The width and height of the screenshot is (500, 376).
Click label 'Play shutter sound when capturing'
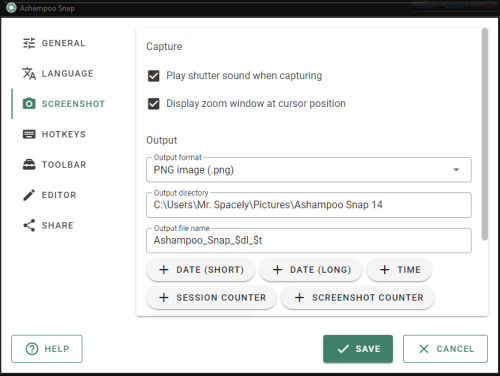point(244,76)
